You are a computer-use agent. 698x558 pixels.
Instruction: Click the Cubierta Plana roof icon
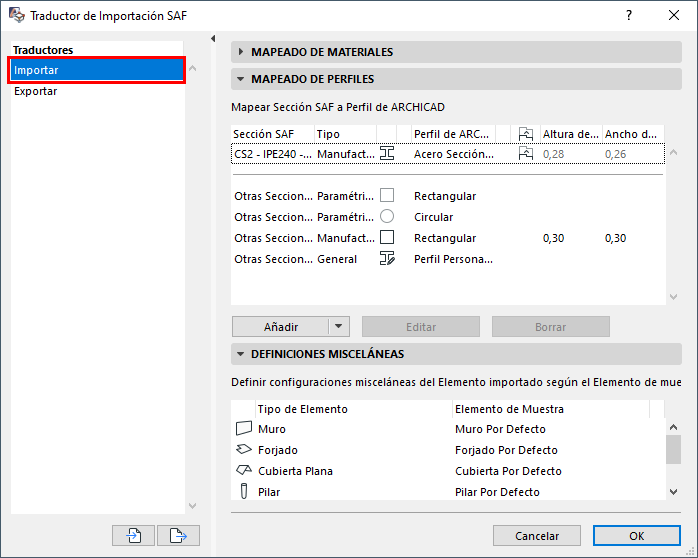point(243,470)
